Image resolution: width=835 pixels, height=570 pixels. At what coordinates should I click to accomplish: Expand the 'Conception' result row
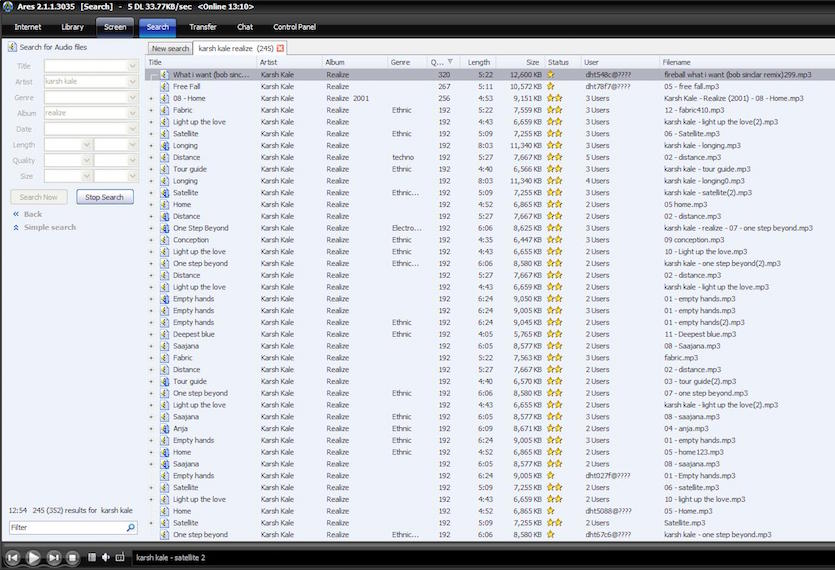151,240
